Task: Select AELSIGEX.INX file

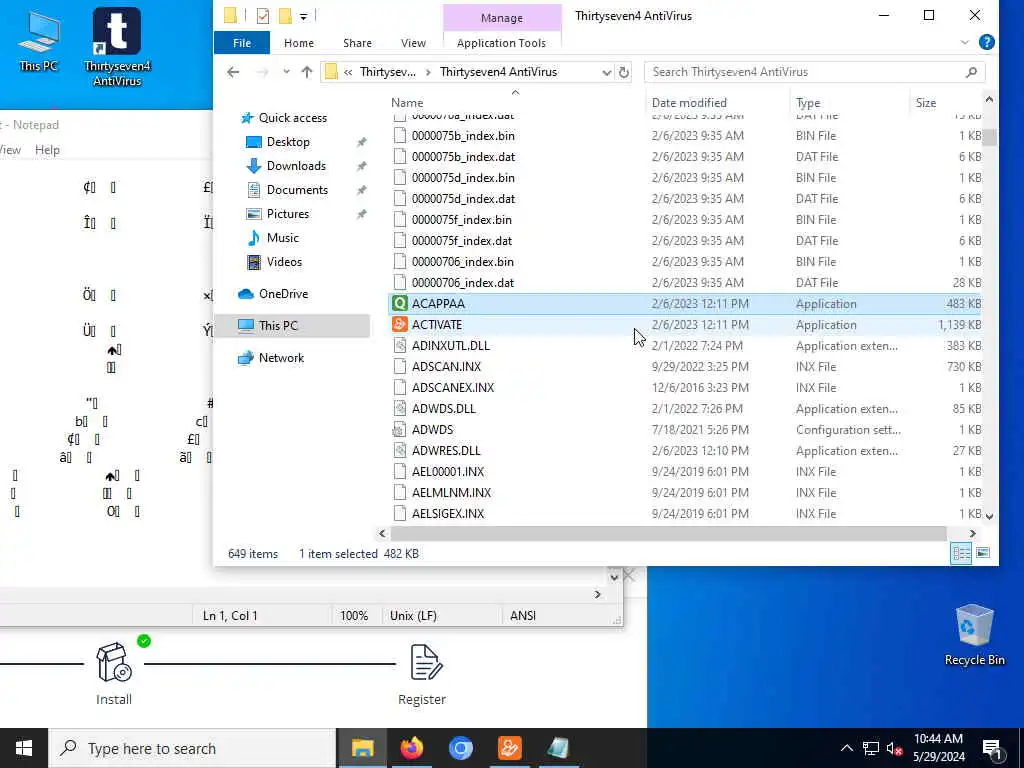Action: click(x=448, y=513)
